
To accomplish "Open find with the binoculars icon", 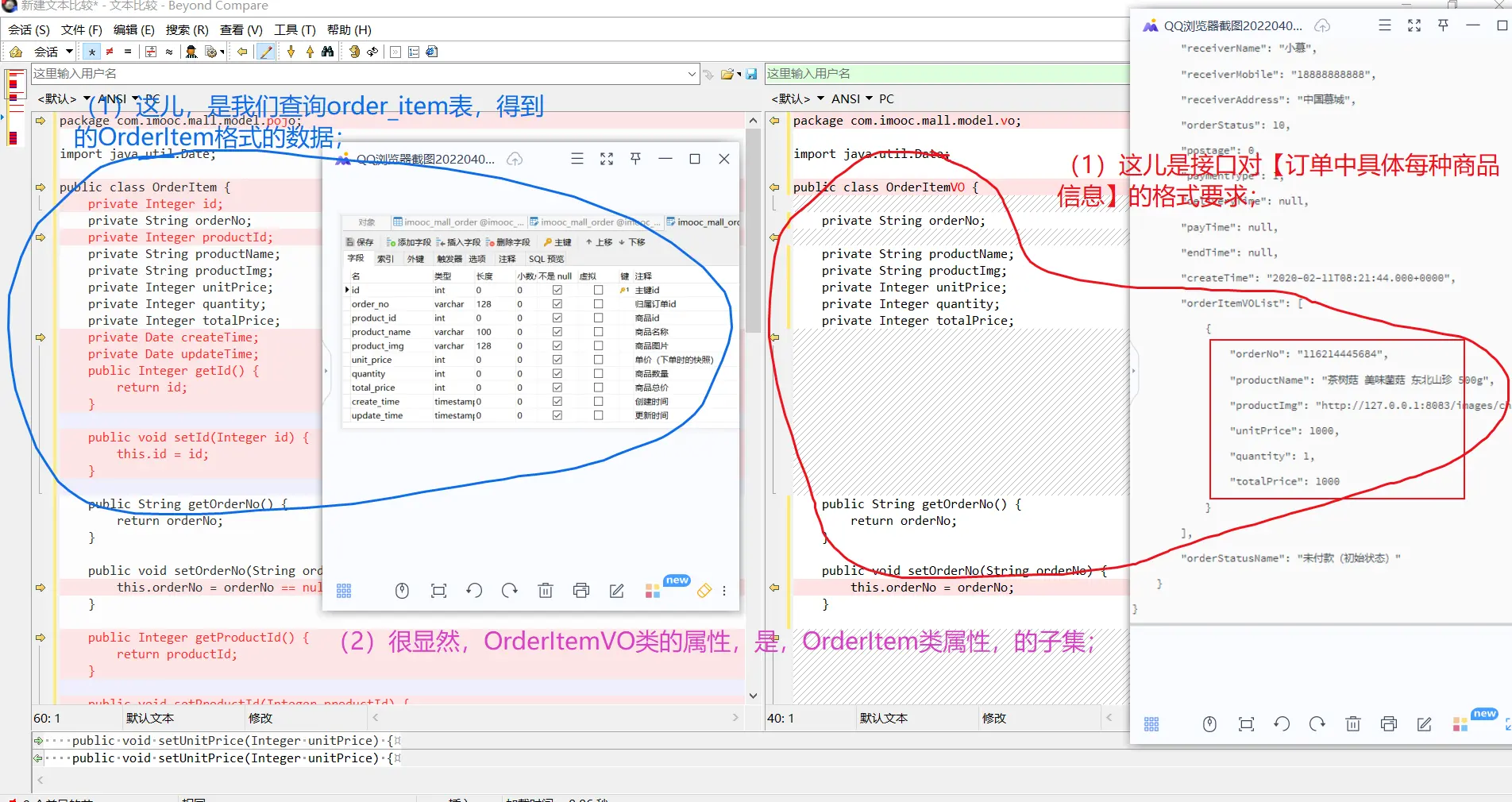I will [x=328, y=52].
